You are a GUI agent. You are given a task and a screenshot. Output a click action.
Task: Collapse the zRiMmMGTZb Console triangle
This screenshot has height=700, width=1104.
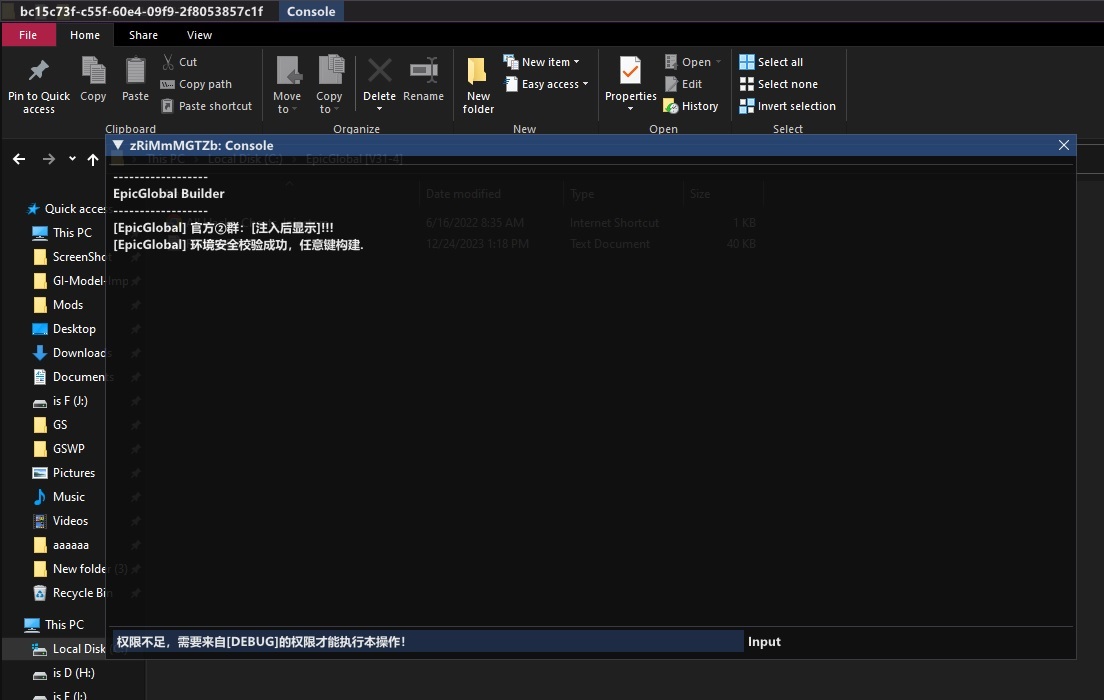[118, 145]
